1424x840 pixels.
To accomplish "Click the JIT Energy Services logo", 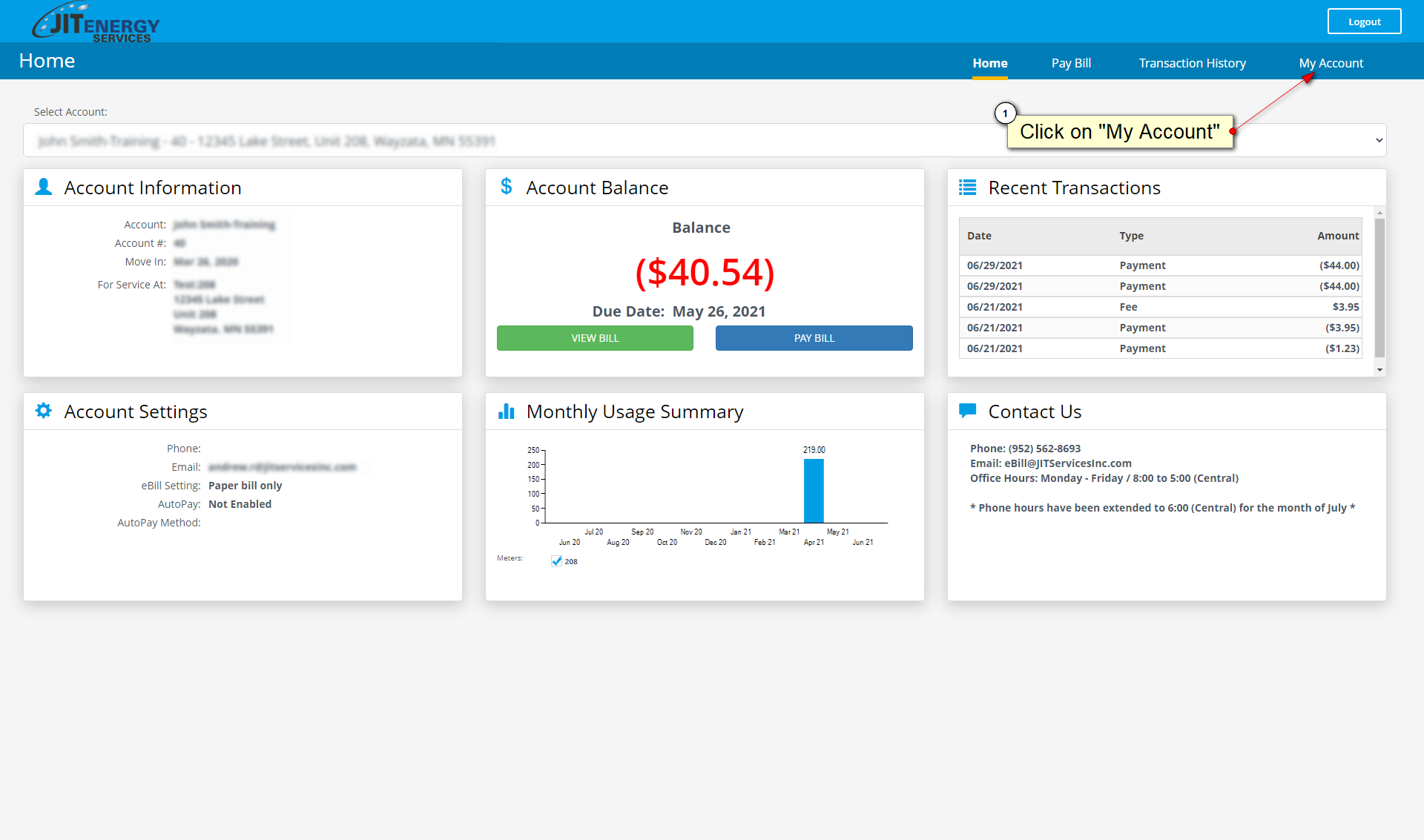I will [96, 22].
